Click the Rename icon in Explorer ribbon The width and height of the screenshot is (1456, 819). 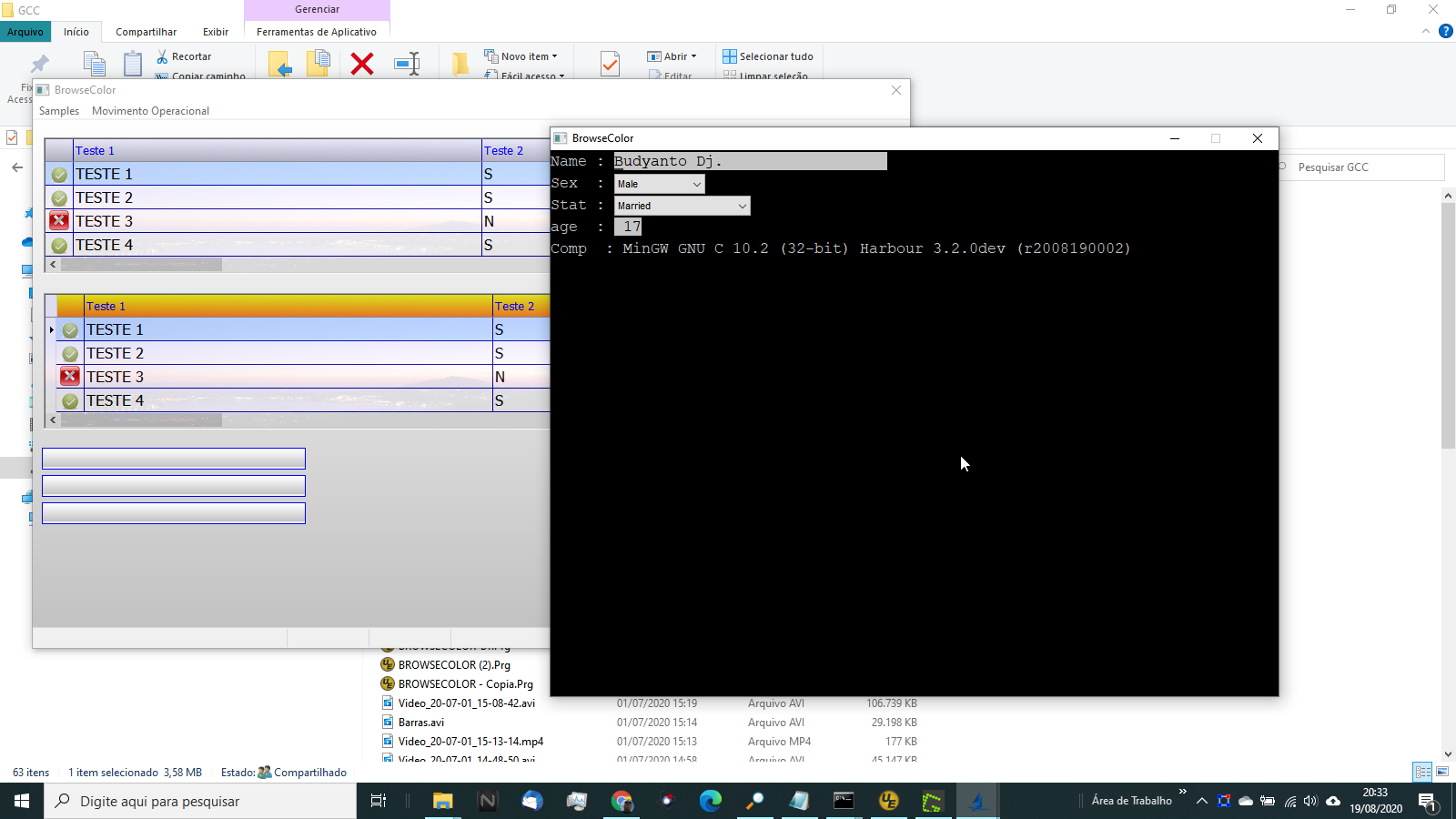click(x=407, y=64)
